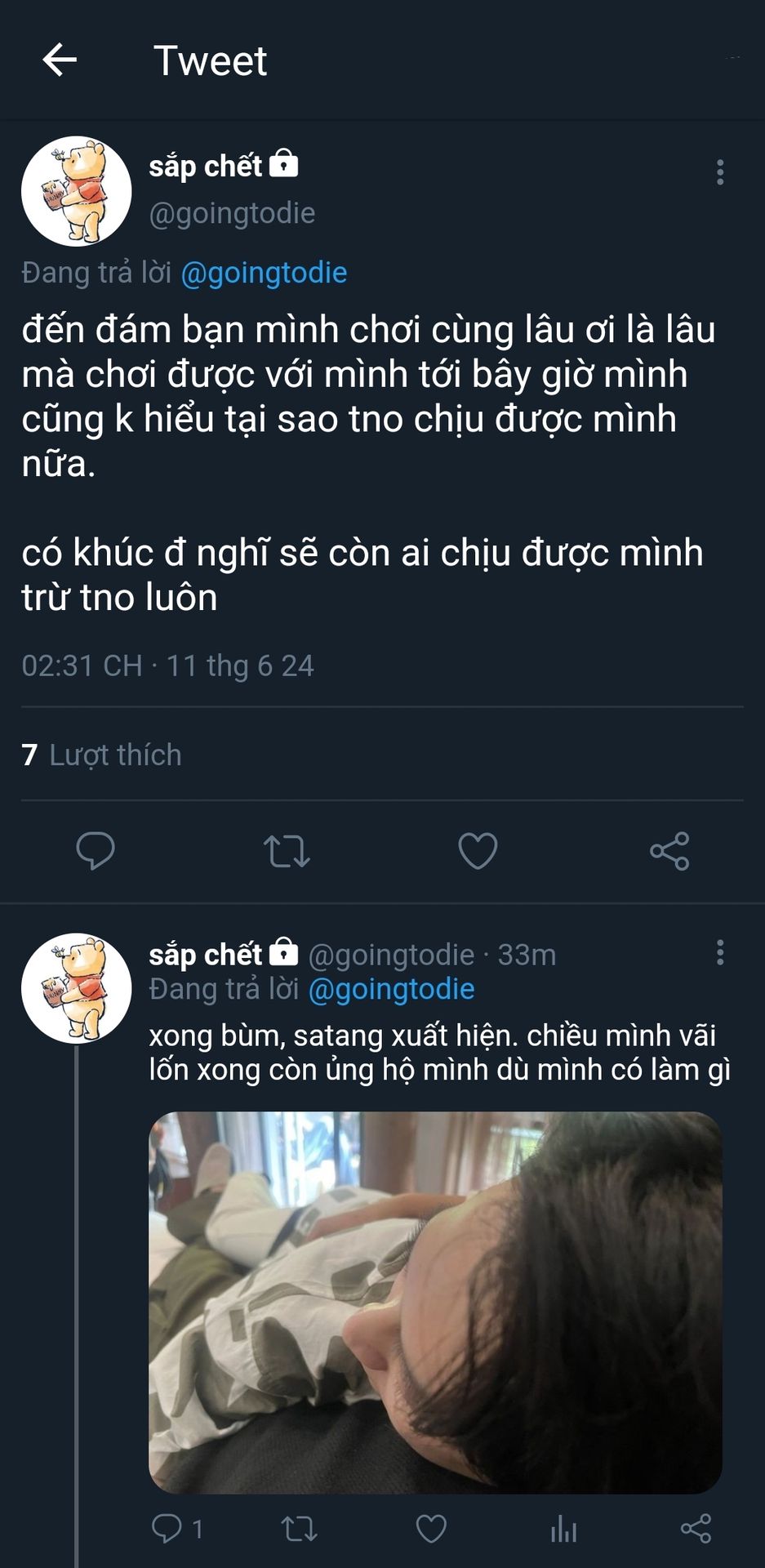Like the main tweet with the heart

[x=478, y=851]
